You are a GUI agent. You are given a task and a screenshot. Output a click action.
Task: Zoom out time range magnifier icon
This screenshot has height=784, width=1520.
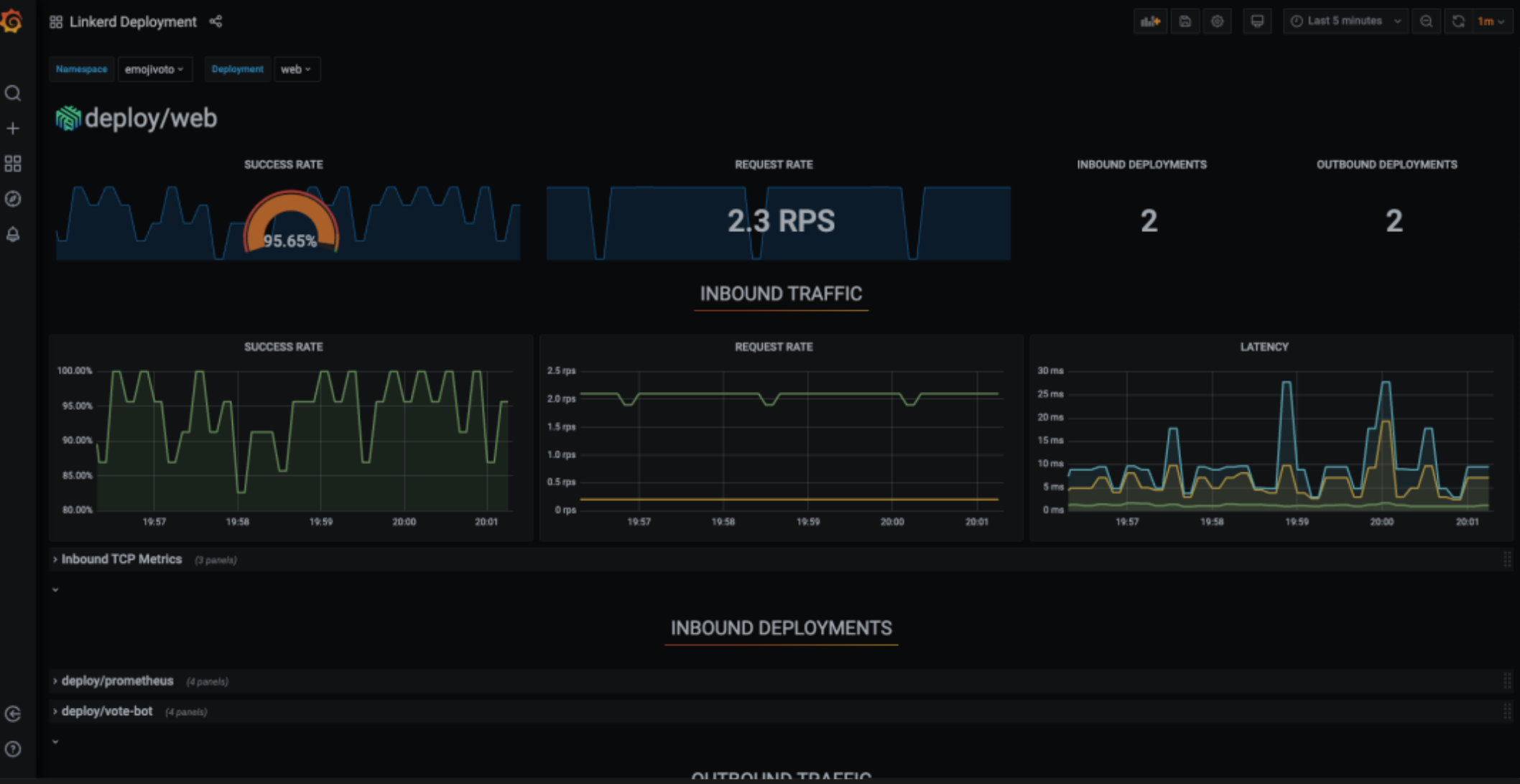[x=1427, y=22]
